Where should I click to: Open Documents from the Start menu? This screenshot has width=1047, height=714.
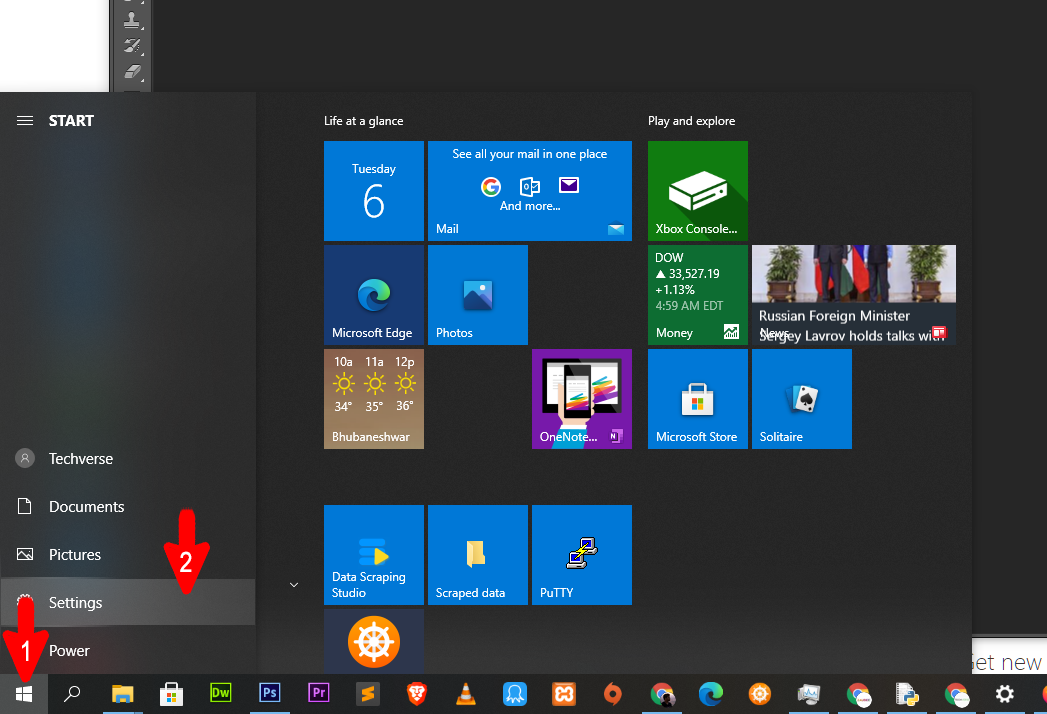[x=128, y=507]
